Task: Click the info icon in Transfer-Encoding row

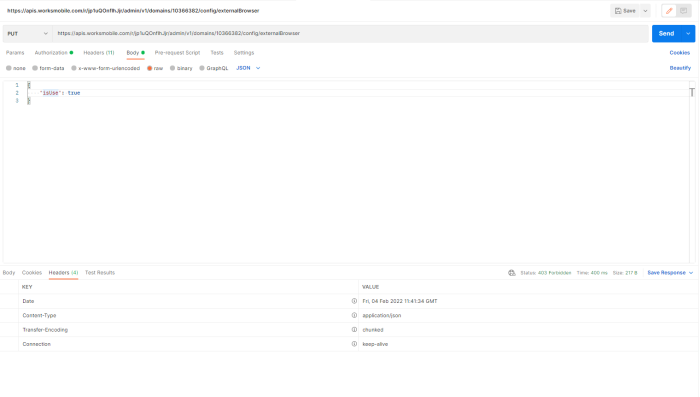Action: click(x=354, y=330)
